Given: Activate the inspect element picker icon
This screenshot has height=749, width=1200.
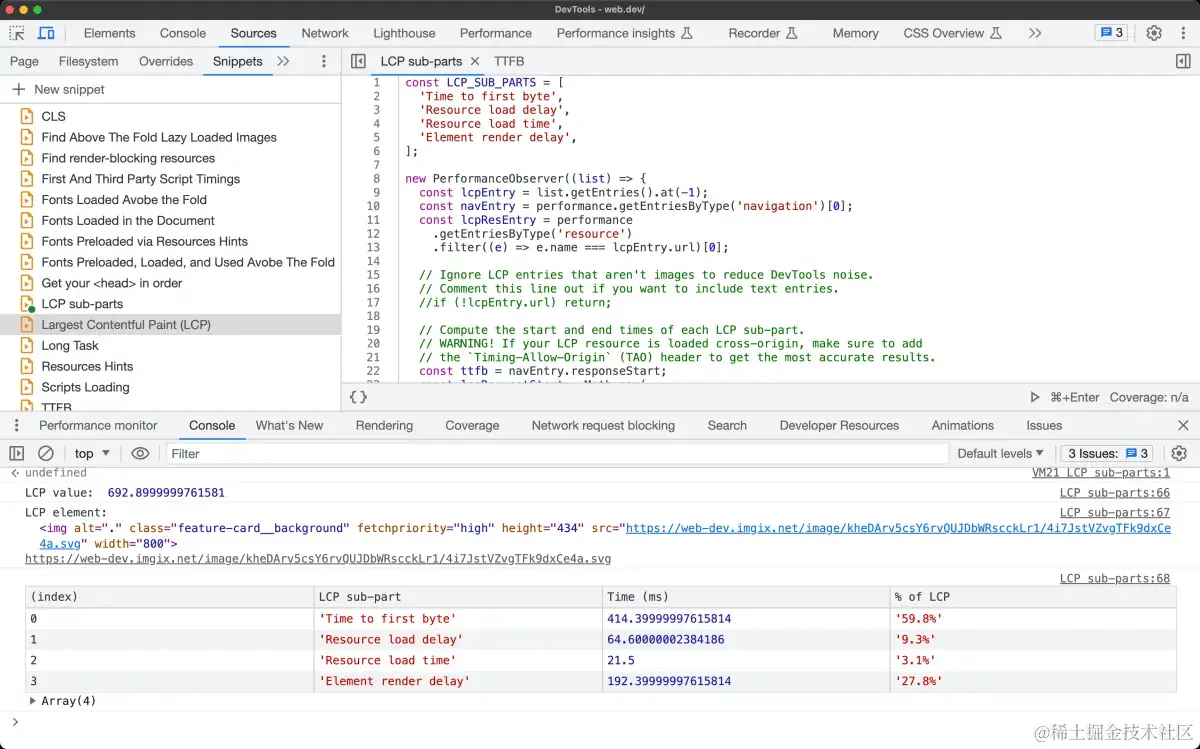Looking at the screenshot, I should pyautogui.click(x=17, y=33).
